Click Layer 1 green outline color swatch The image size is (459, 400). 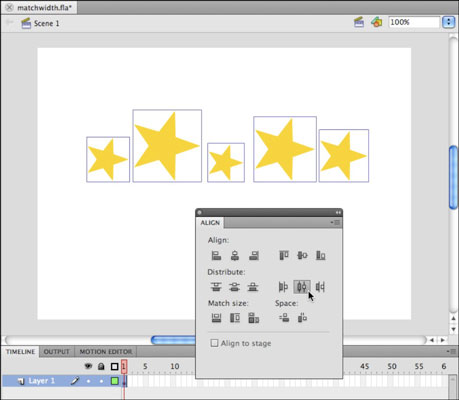tap(115, 381)
